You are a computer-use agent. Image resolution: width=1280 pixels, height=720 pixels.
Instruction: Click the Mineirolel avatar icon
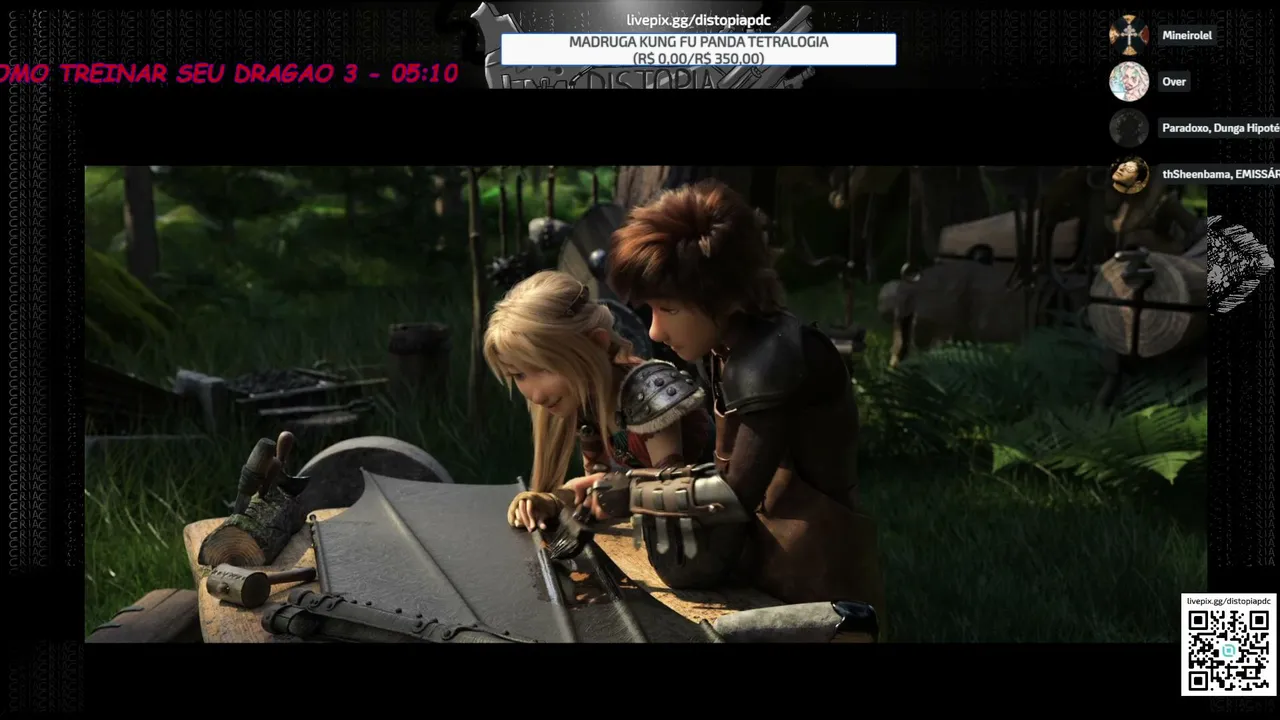pos(1129,35)
